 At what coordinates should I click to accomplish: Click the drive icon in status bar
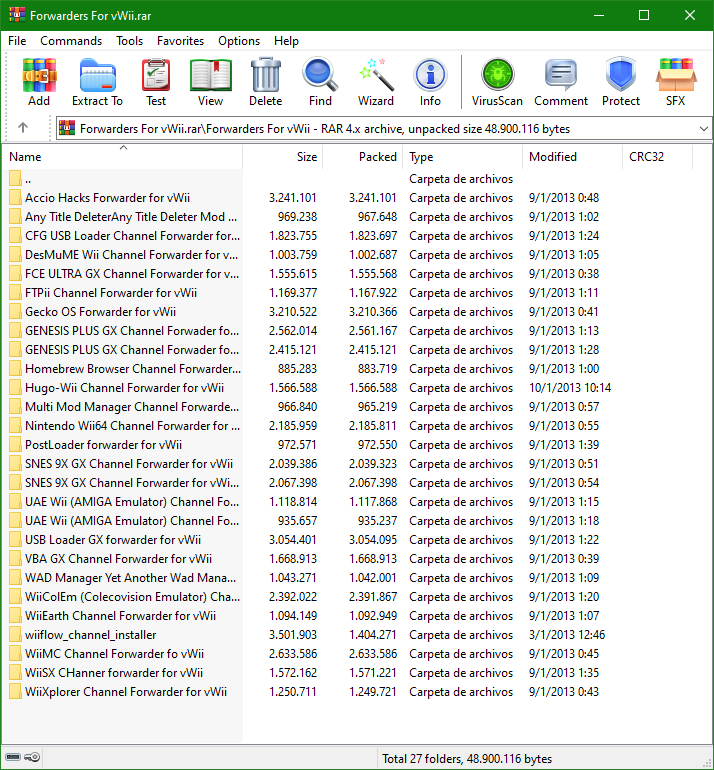click(x=13, y=757)
